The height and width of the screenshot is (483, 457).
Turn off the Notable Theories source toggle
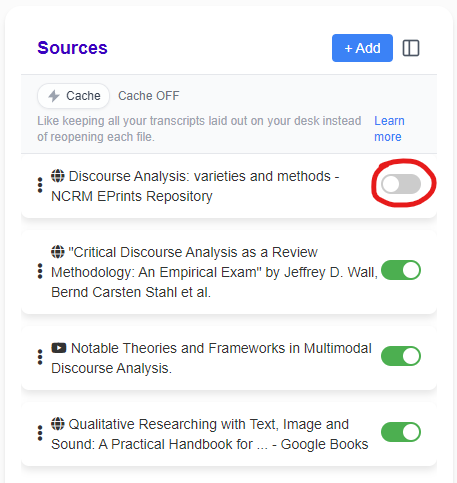tap(401, 356)
